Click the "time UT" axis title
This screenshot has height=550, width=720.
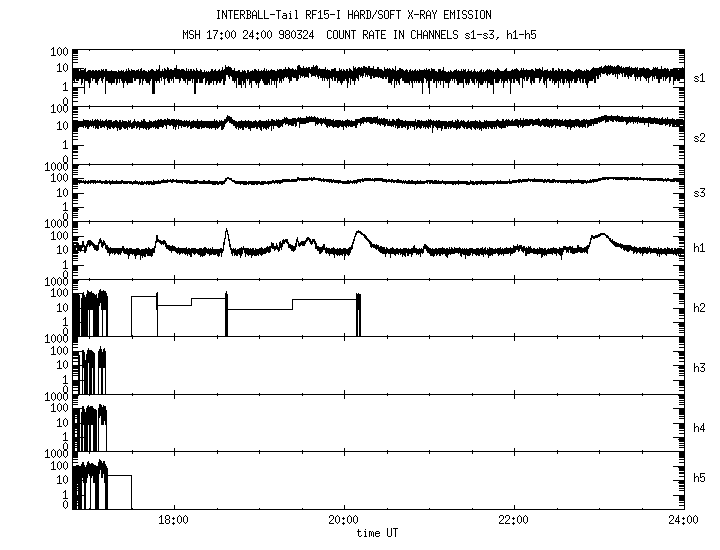(378, 533)
